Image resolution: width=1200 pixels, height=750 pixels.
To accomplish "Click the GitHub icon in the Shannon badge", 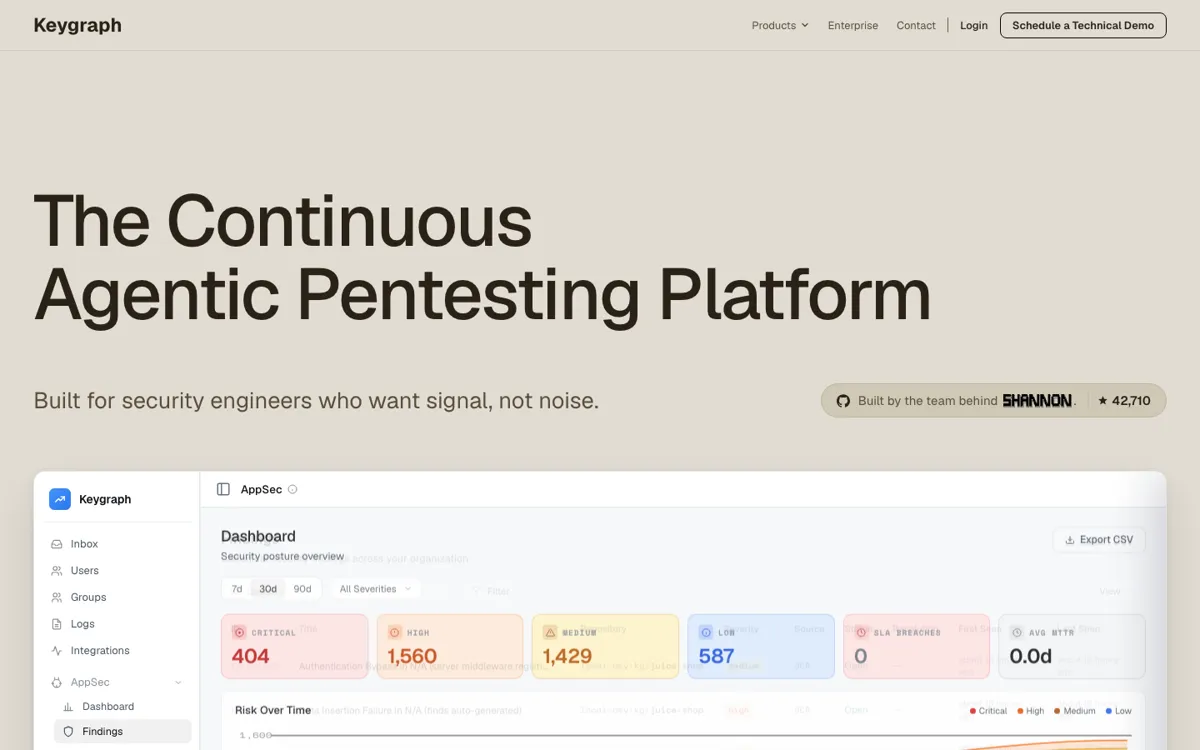I will [843, 401].
